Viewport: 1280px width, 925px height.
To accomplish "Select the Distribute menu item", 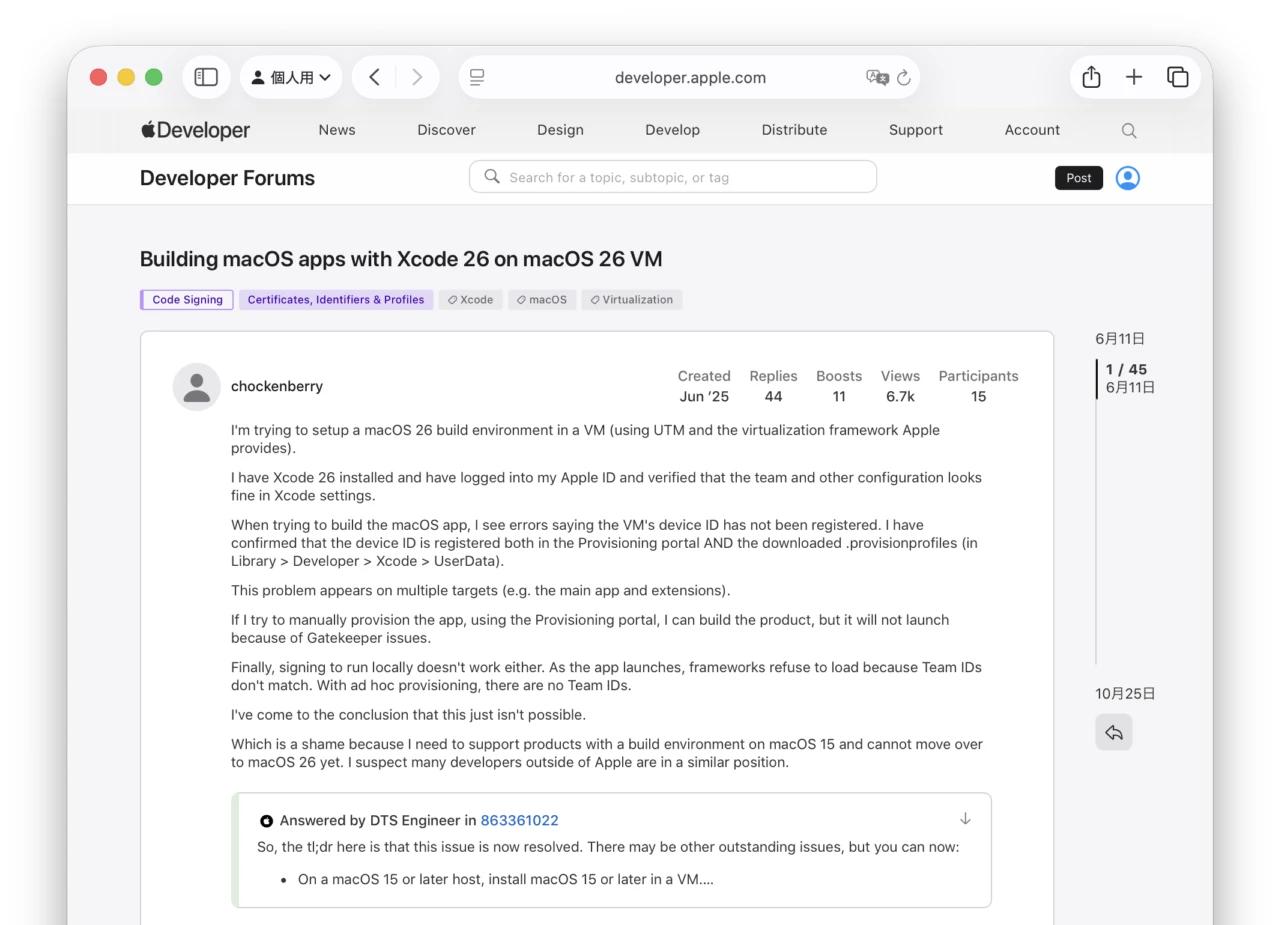I will tap(794, 130).
